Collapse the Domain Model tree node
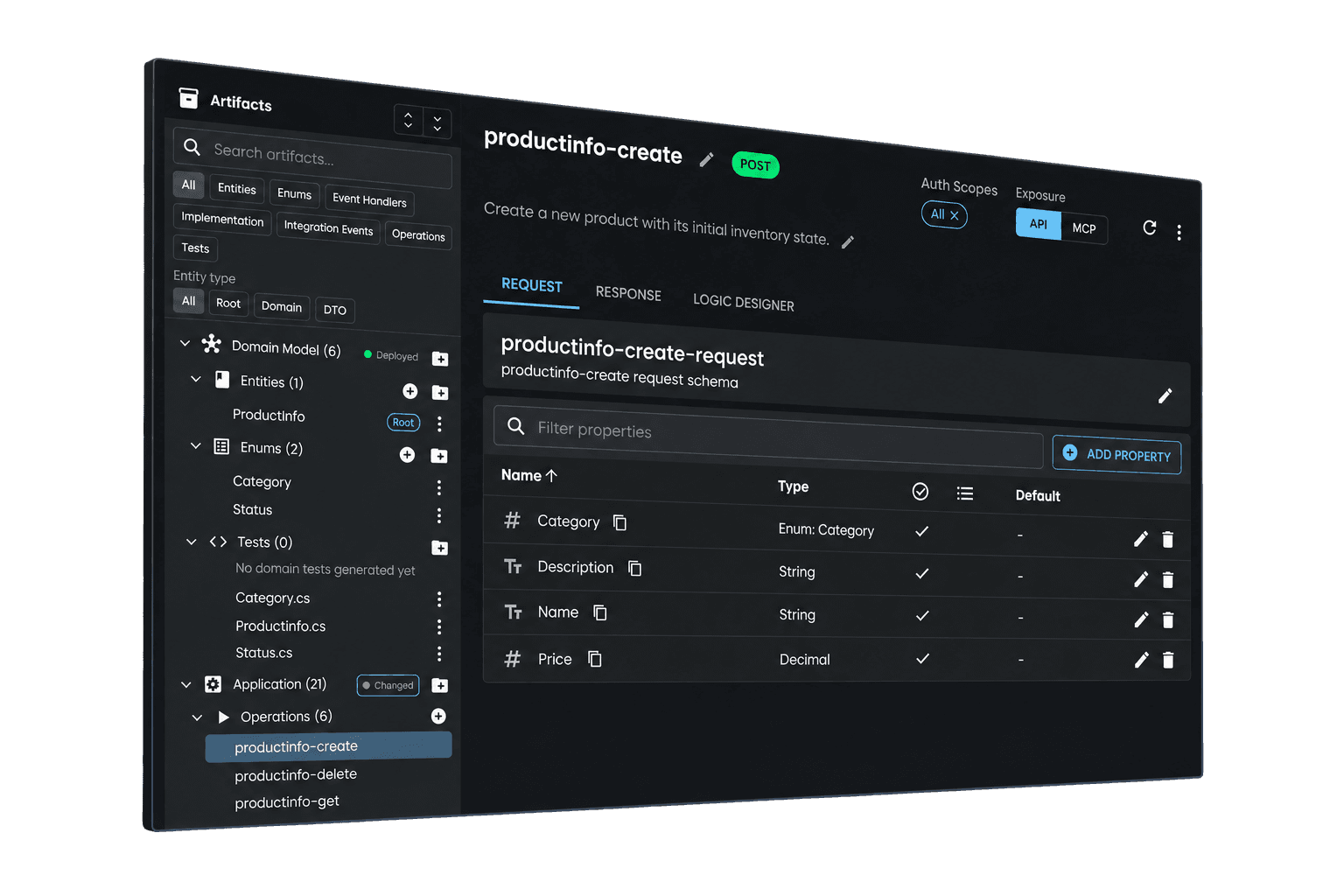1344x896 pixels. tap(185, 344)
